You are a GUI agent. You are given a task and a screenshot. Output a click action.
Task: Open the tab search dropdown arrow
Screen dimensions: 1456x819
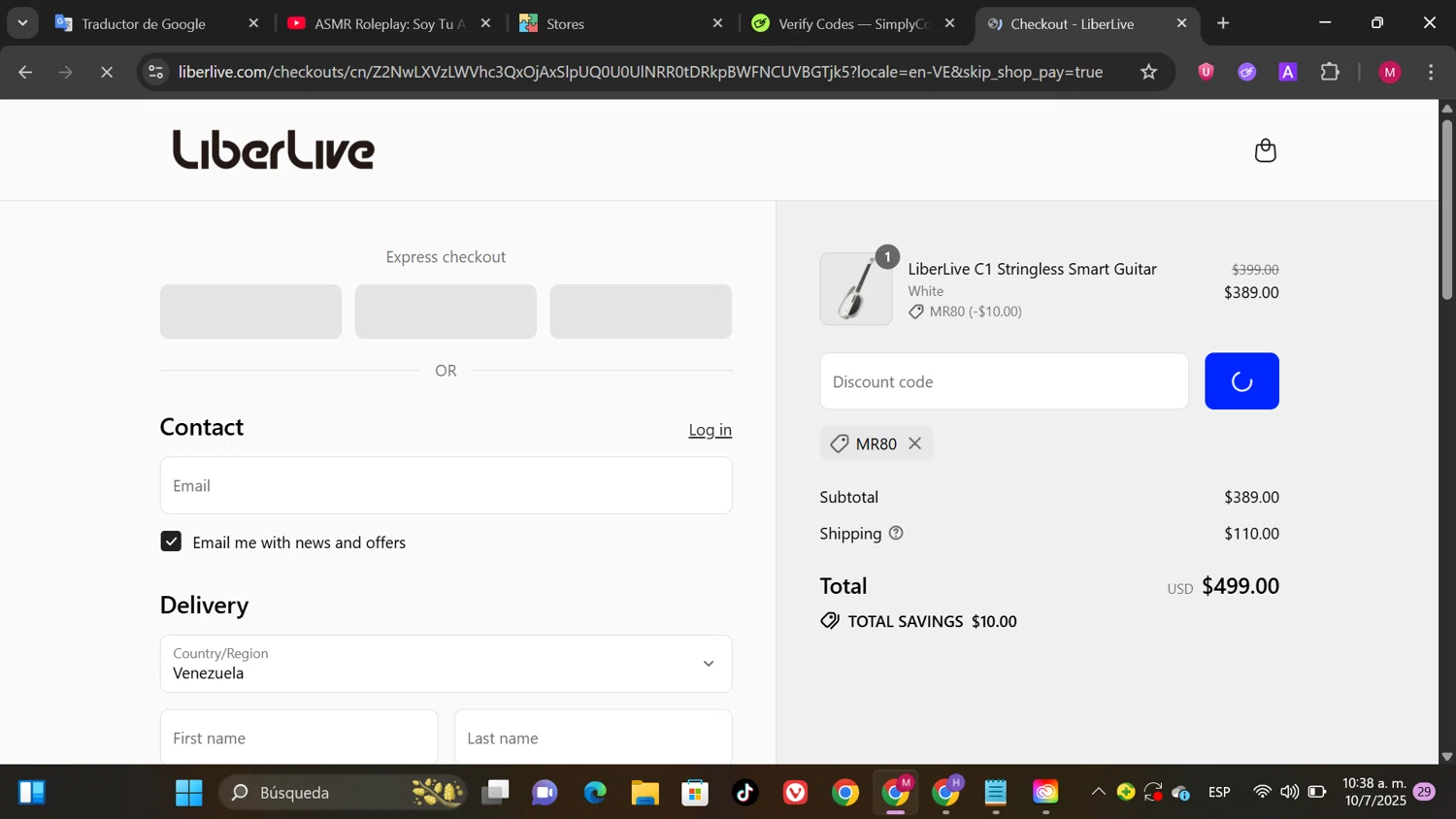click(x=22, y=23)
